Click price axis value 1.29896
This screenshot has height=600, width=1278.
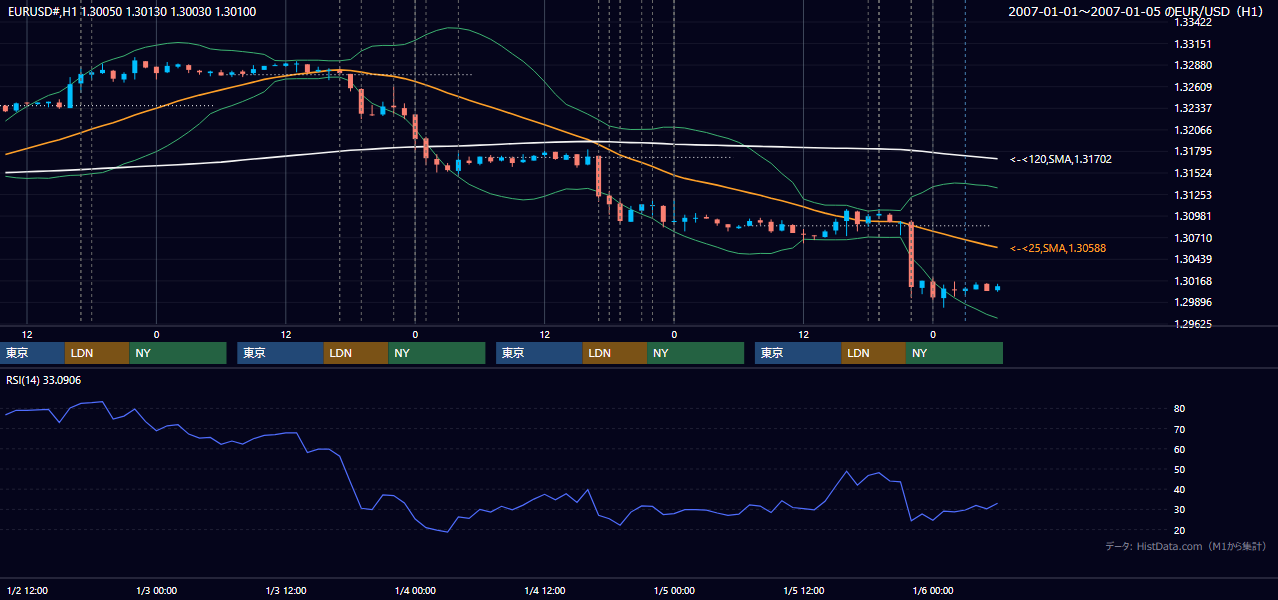(1193, 302)
